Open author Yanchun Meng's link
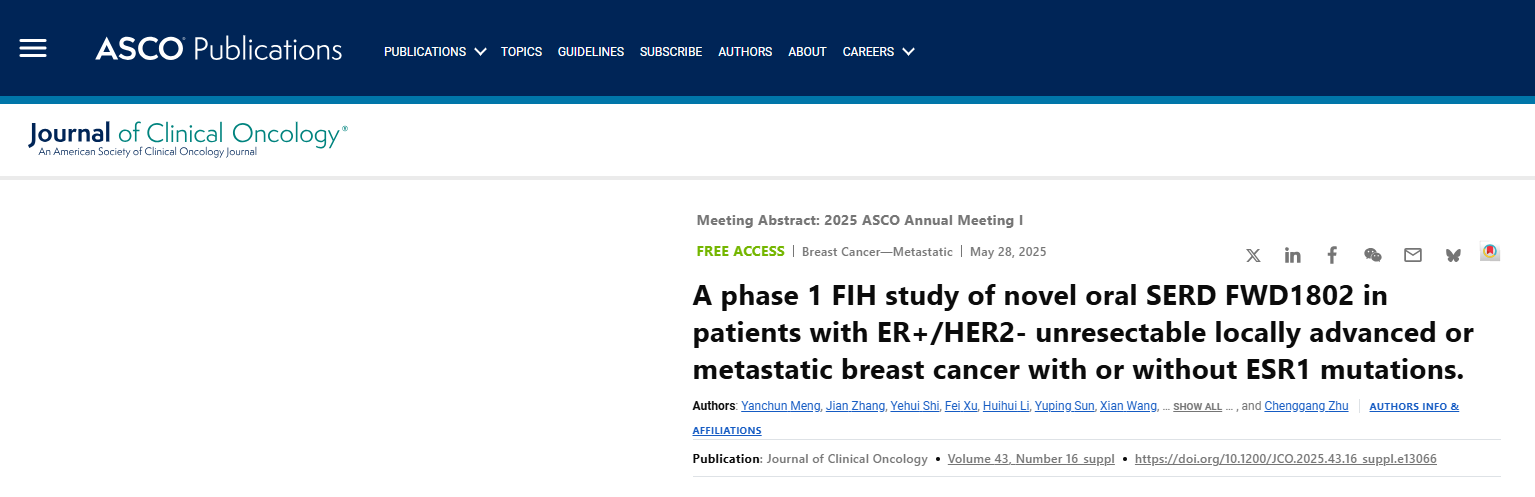 [781, 406]
